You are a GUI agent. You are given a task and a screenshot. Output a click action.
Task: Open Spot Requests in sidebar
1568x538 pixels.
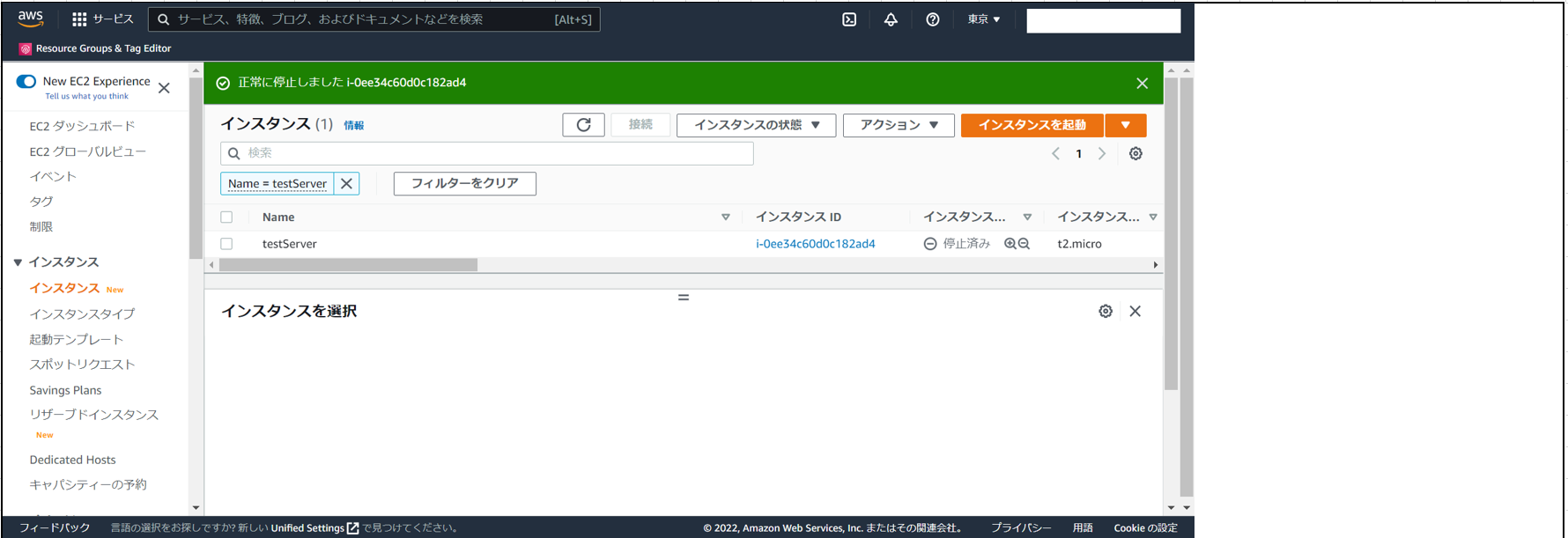pos(82,365)
